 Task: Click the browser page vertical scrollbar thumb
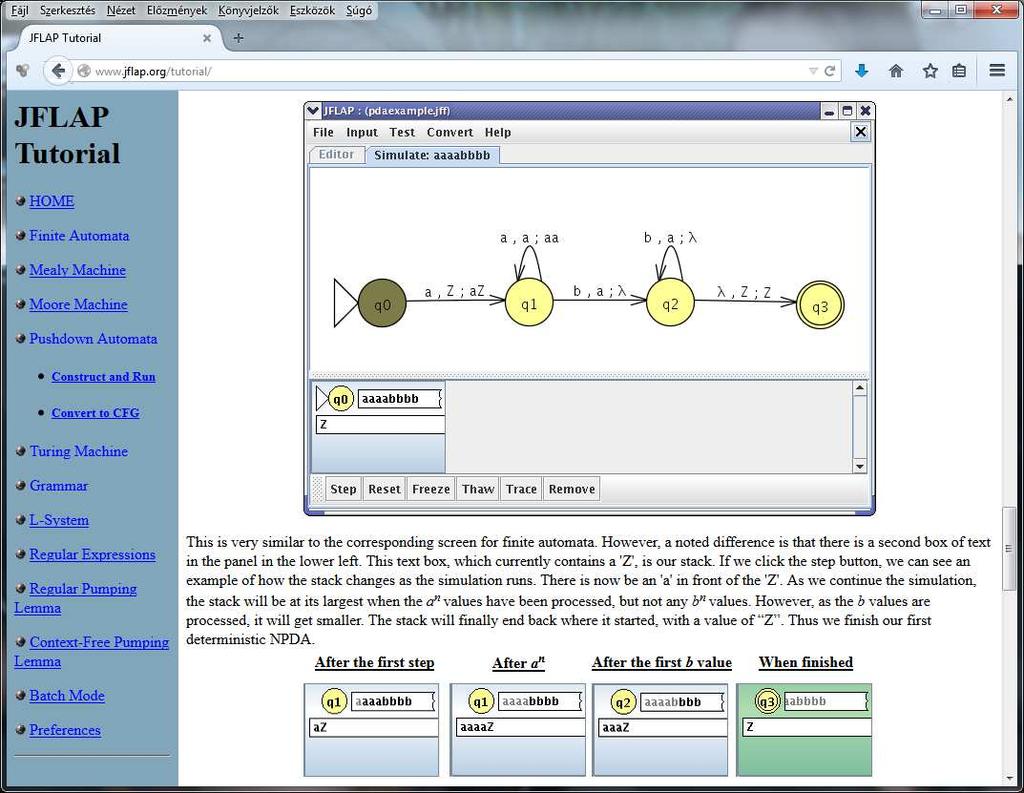pos(1009,549)
